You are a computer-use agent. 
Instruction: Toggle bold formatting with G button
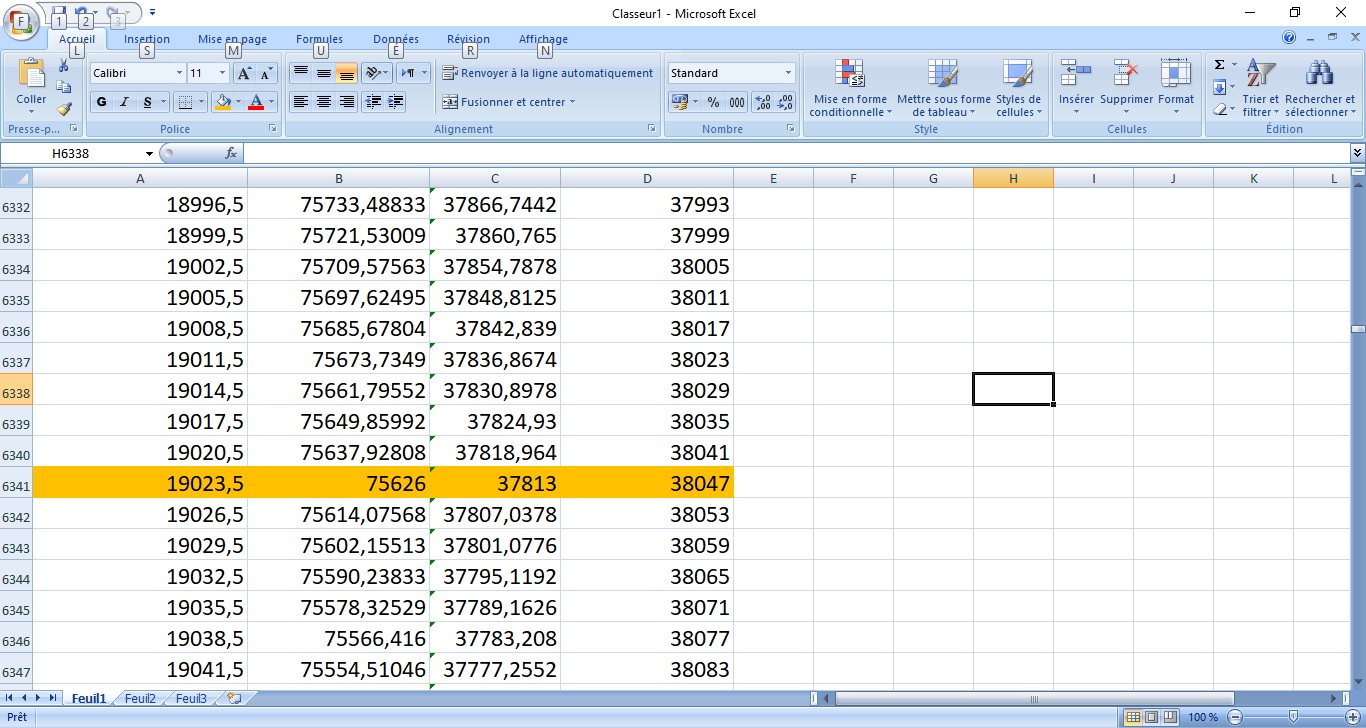click(101, 102)
